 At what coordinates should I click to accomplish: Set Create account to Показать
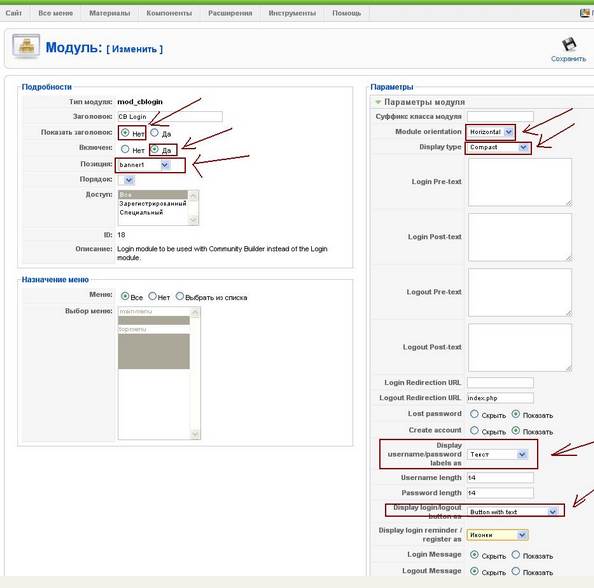516,430
